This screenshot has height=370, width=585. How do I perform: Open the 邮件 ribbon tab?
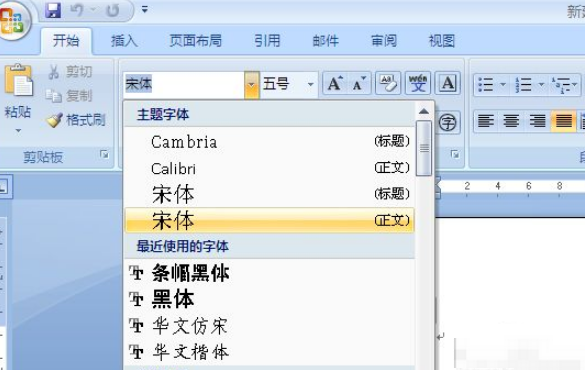click(326, 41)
